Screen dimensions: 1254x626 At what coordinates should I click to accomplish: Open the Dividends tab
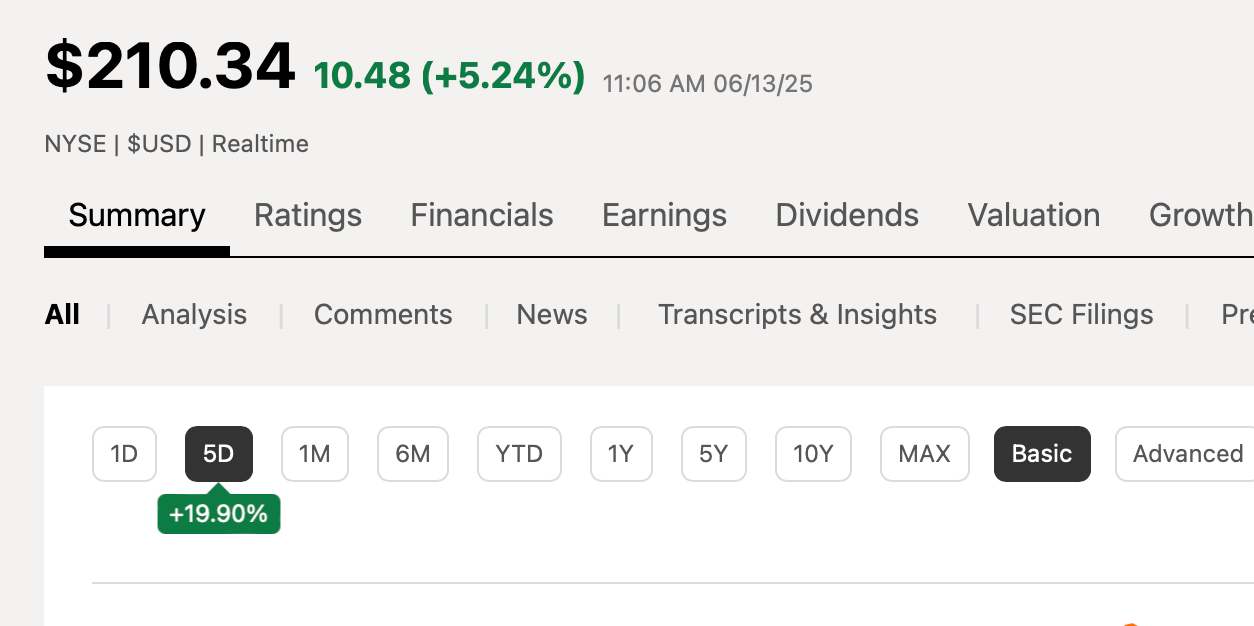847,216
